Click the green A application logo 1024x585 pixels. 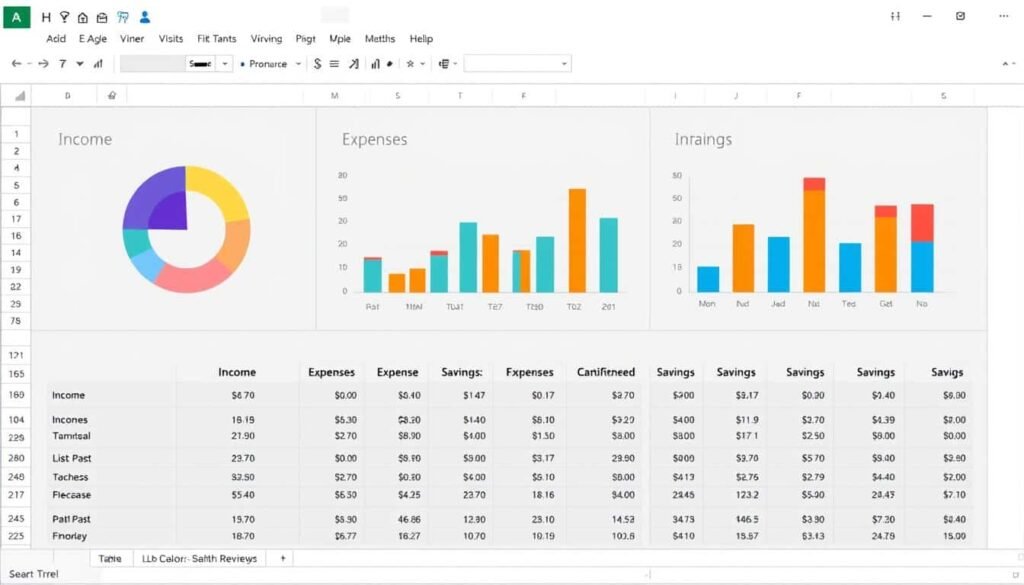pyautogui.click(x=16, y=17)
